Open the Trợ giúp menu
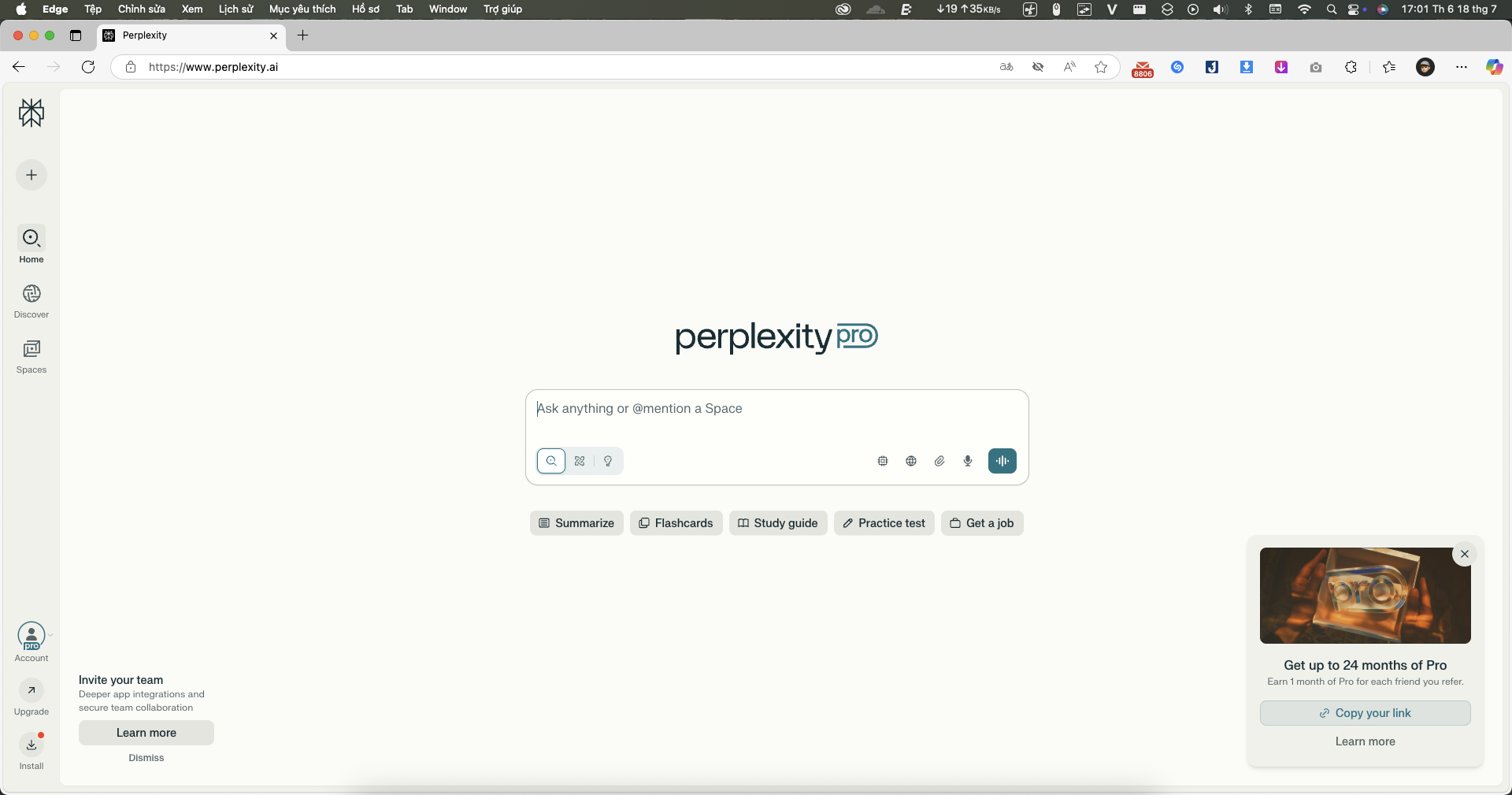Screen dimensions: 1512x795 pos(502,9)
